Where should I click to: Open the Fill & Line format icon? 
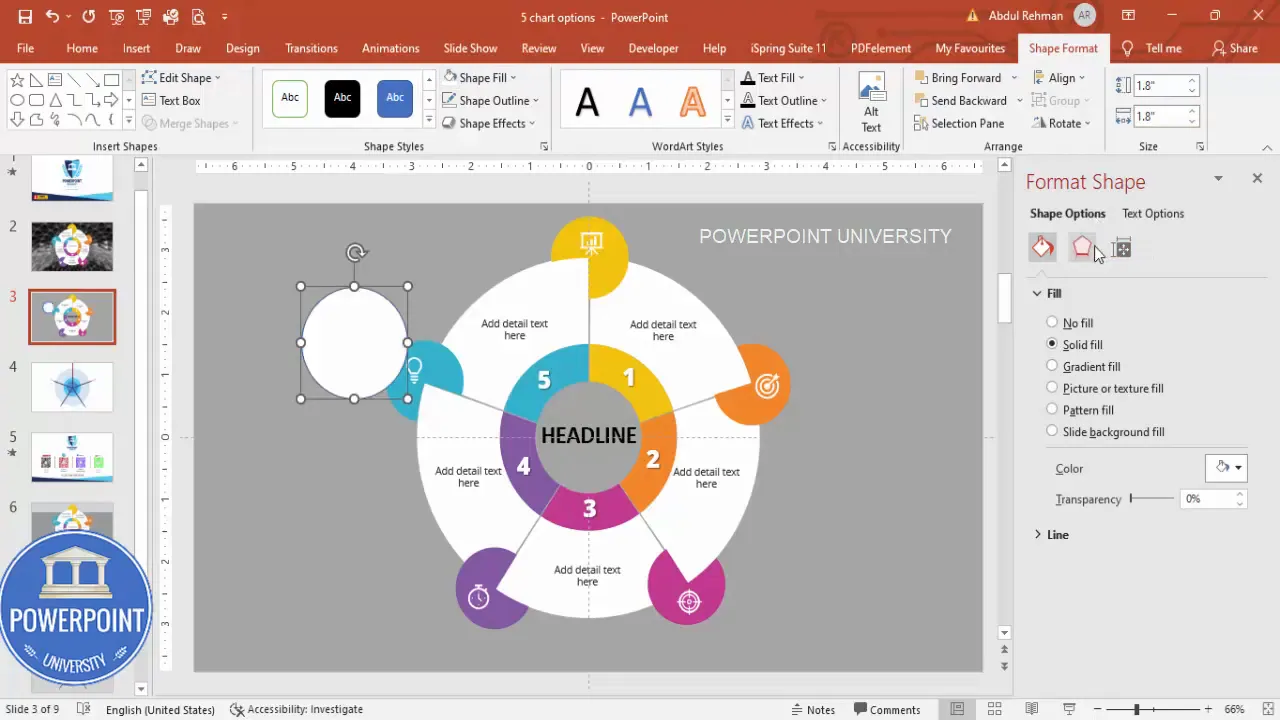1043,248
